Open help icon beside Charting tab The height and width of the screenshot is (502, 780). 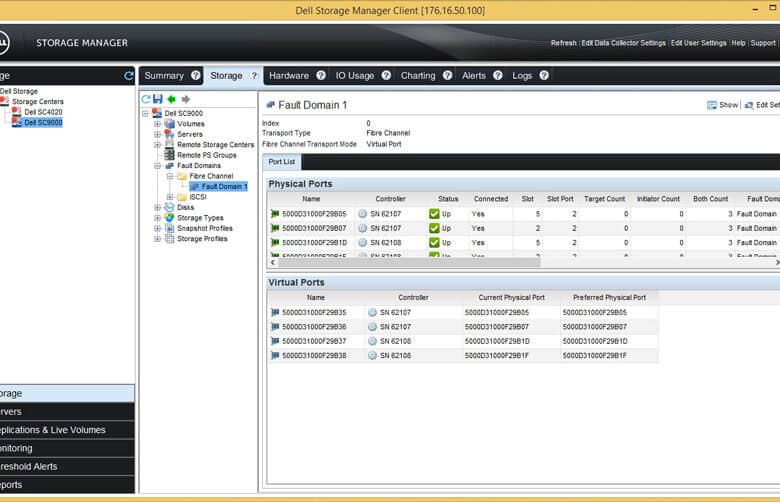point(448,75)
